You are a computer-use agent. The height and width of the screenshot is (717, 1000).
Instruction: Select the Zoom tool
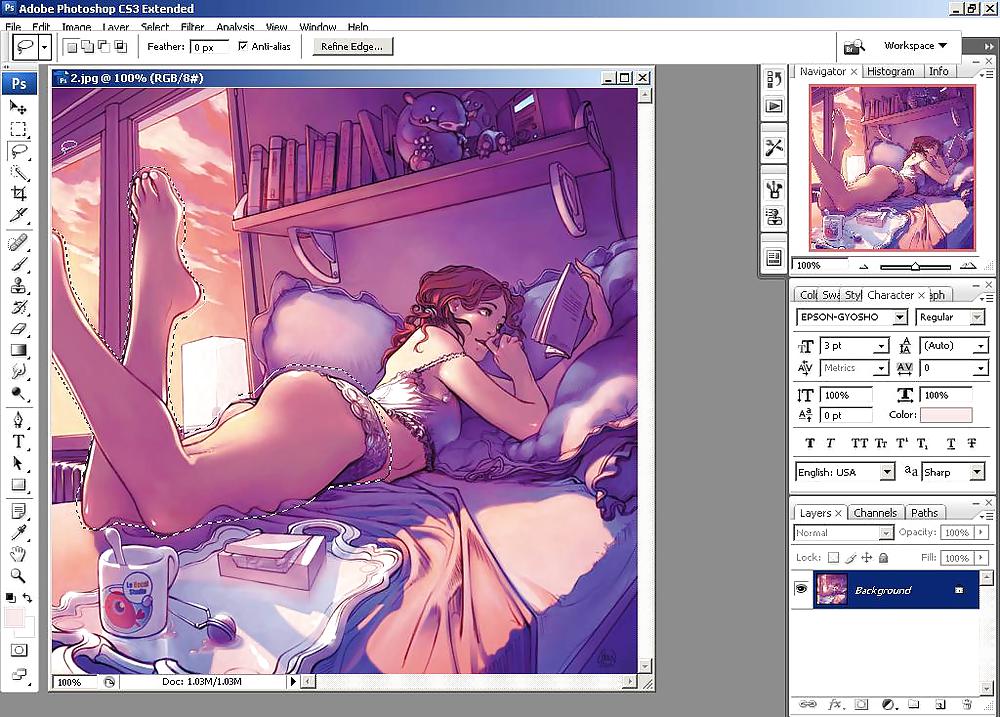pyautogui.click(x=18, y=576)
